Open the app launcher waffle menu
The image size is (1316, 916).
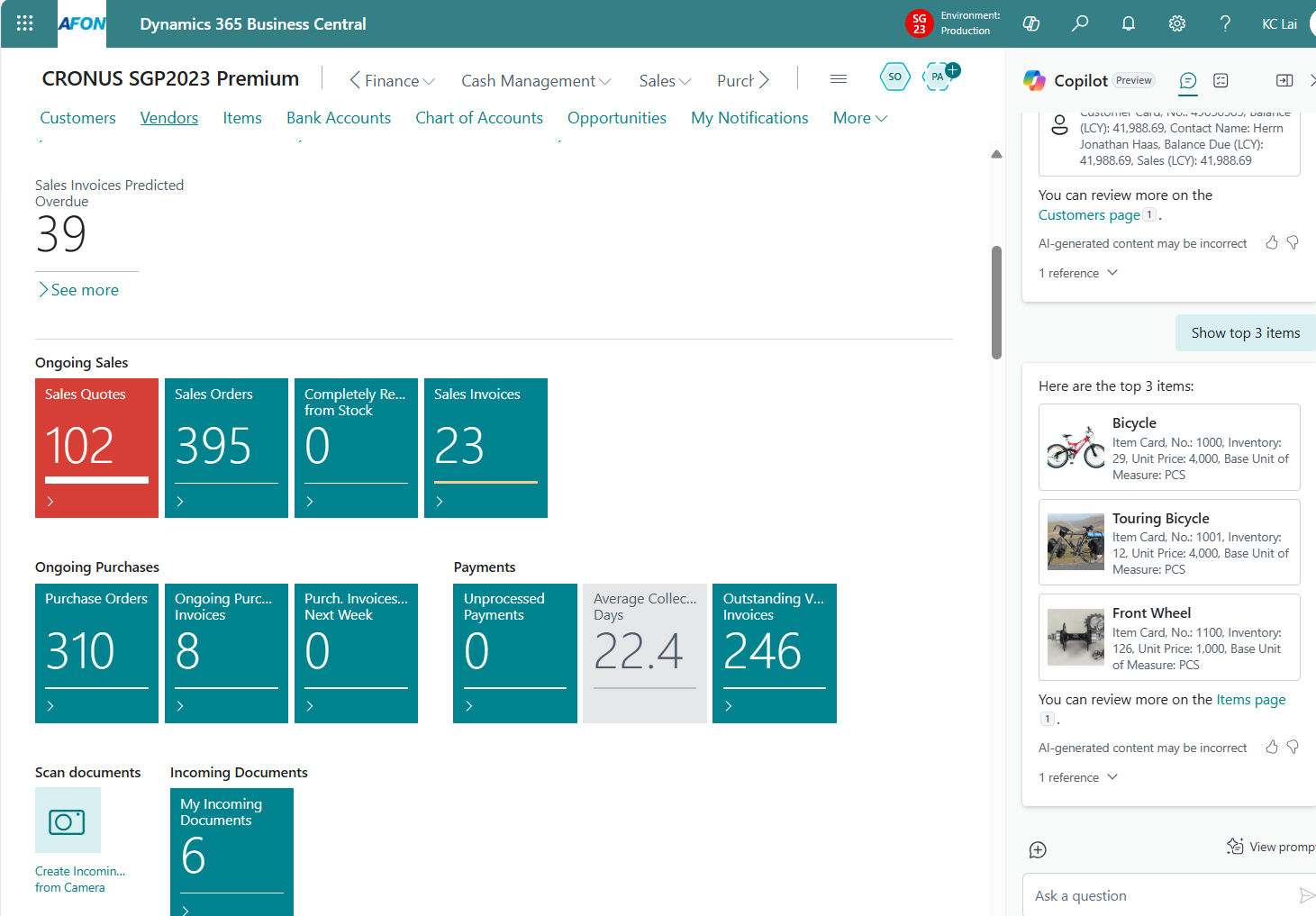click(24, 23)
